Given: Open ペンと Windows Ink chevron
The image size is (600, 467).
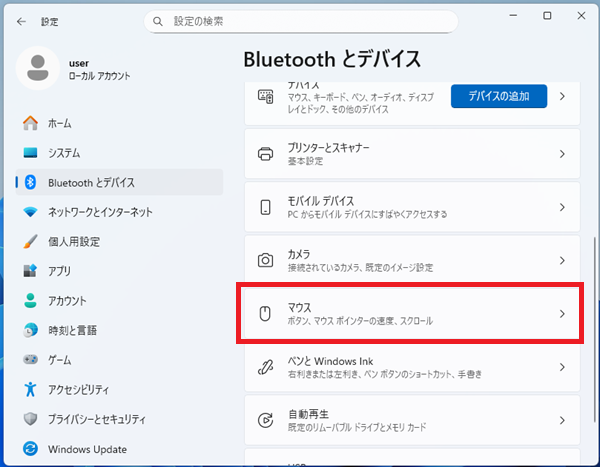Looking at the screenshot, I should 562,367.
